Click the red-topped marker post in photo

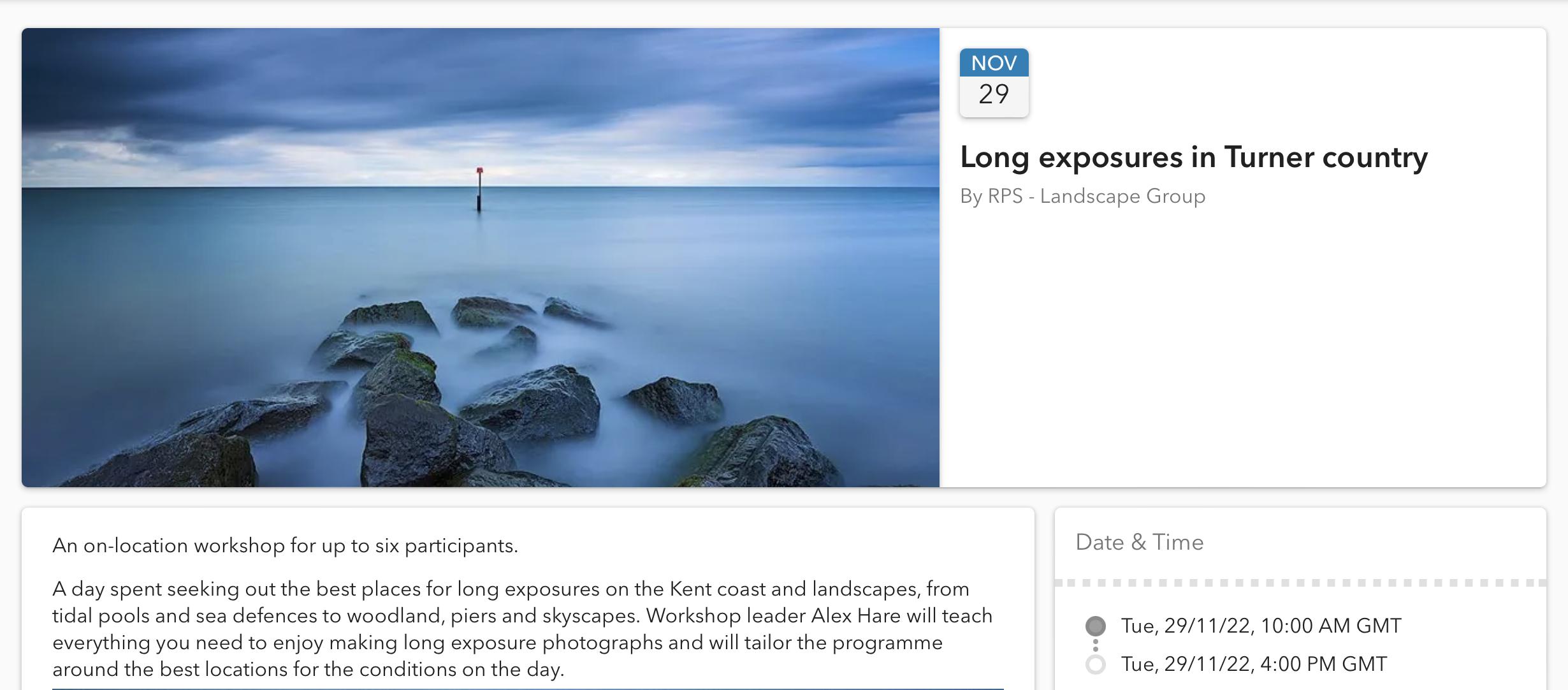(479, 189)
